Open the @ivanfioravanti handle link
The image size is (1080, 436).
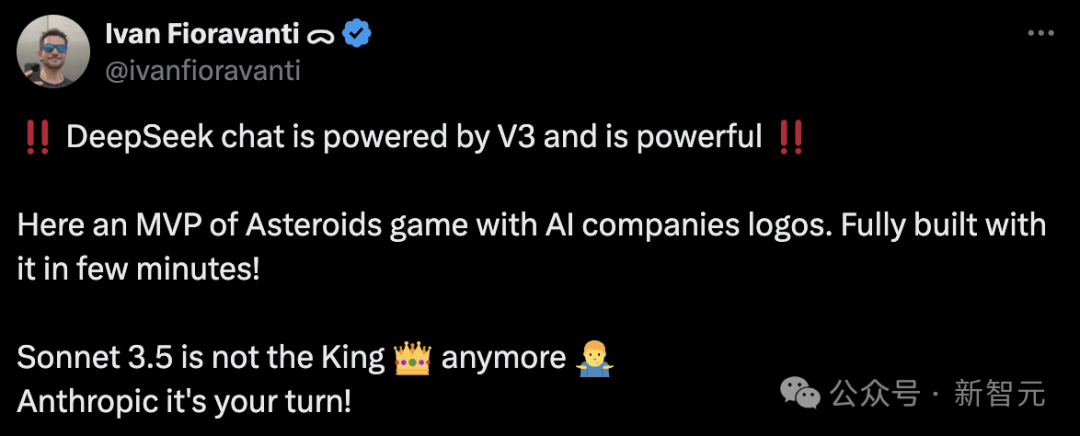tap(202, 70)
